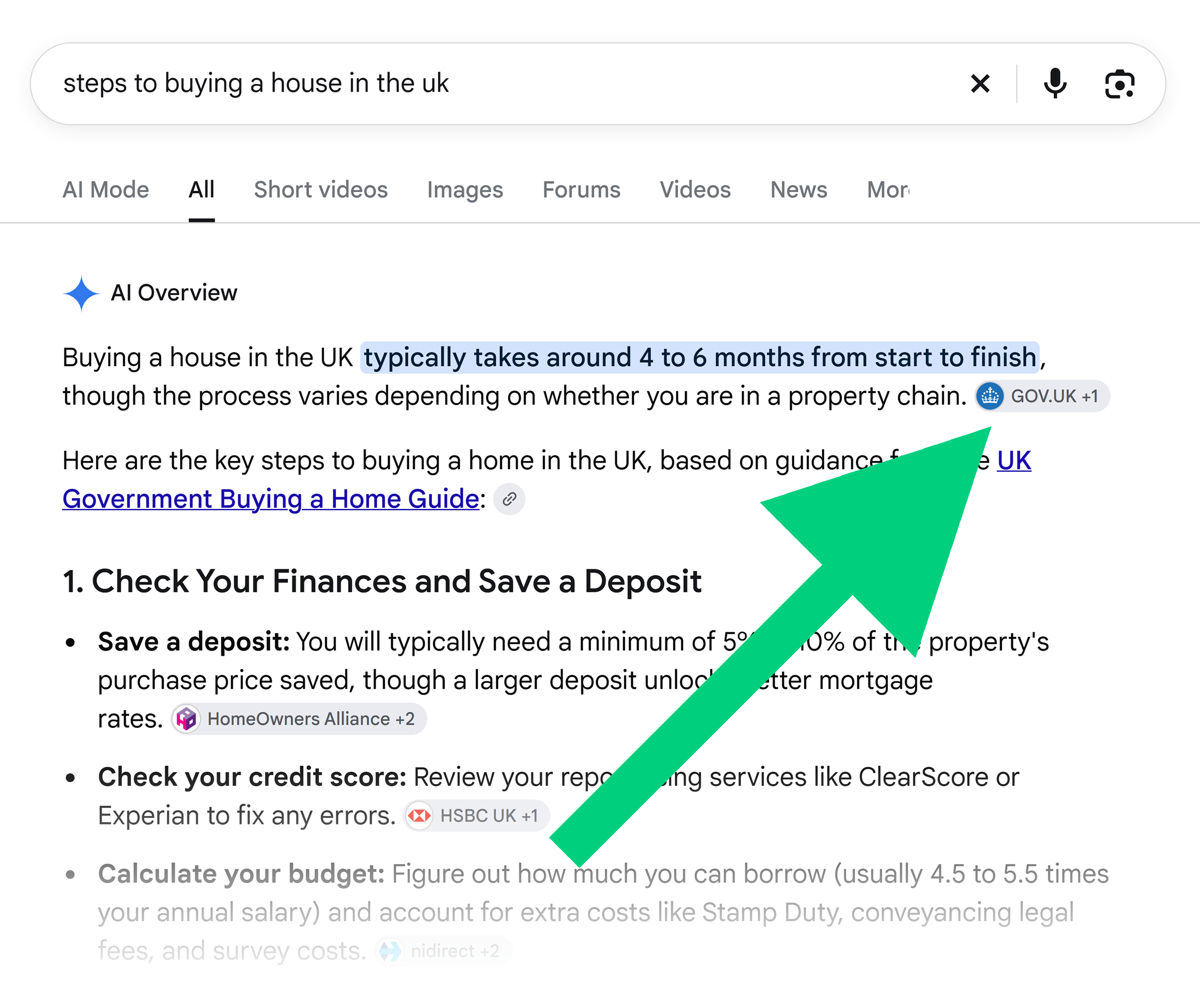Viewport: 1200px width, 1008px height.
Task: Click the link chain icon after Home Guide
Action: 509,499
